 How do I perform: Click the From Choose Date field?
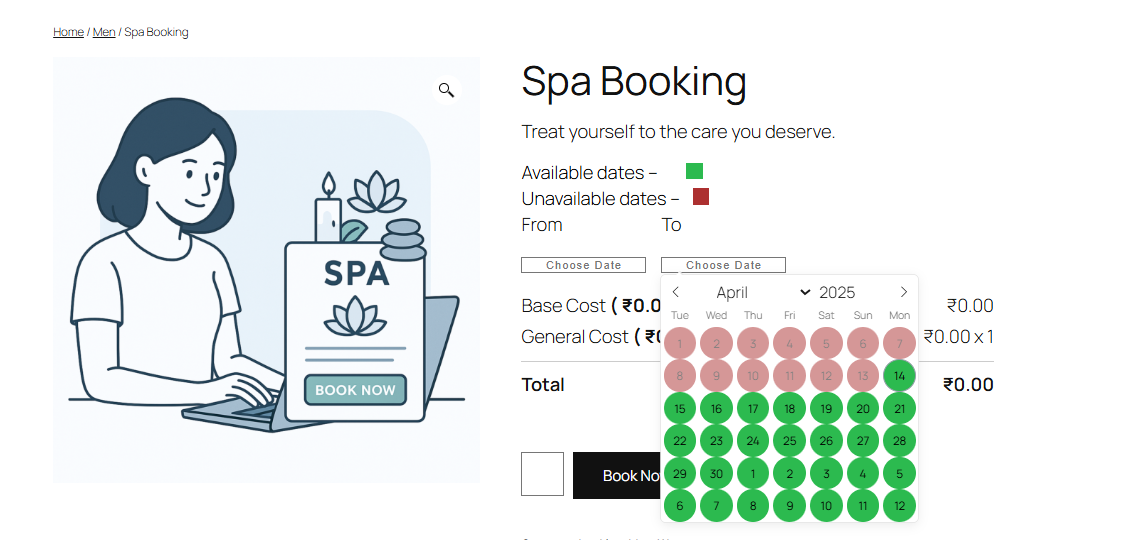click(x=583, y=265)
